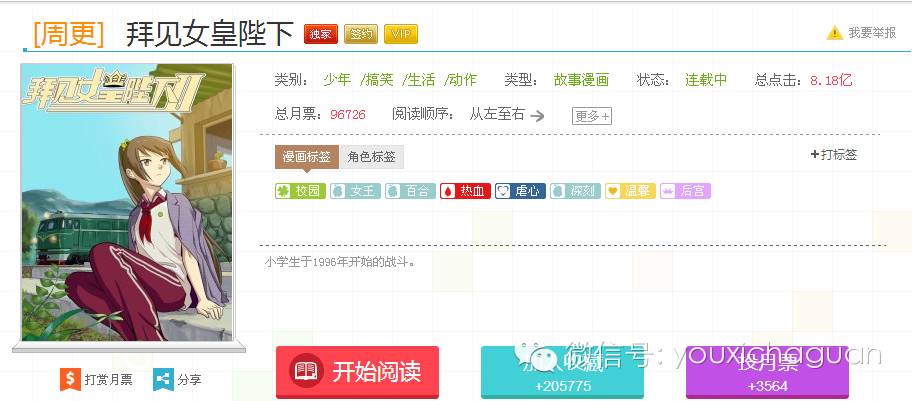The height and width of the screenshot is (401, 912).
Task: Start reading with 开始阅读 button
Action: pos(358,372)
